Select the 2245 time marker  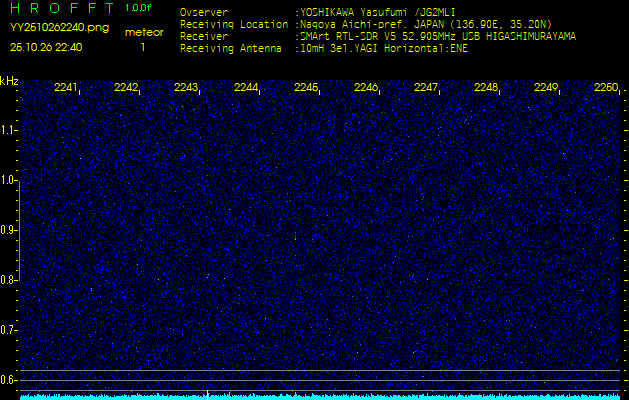306,88
